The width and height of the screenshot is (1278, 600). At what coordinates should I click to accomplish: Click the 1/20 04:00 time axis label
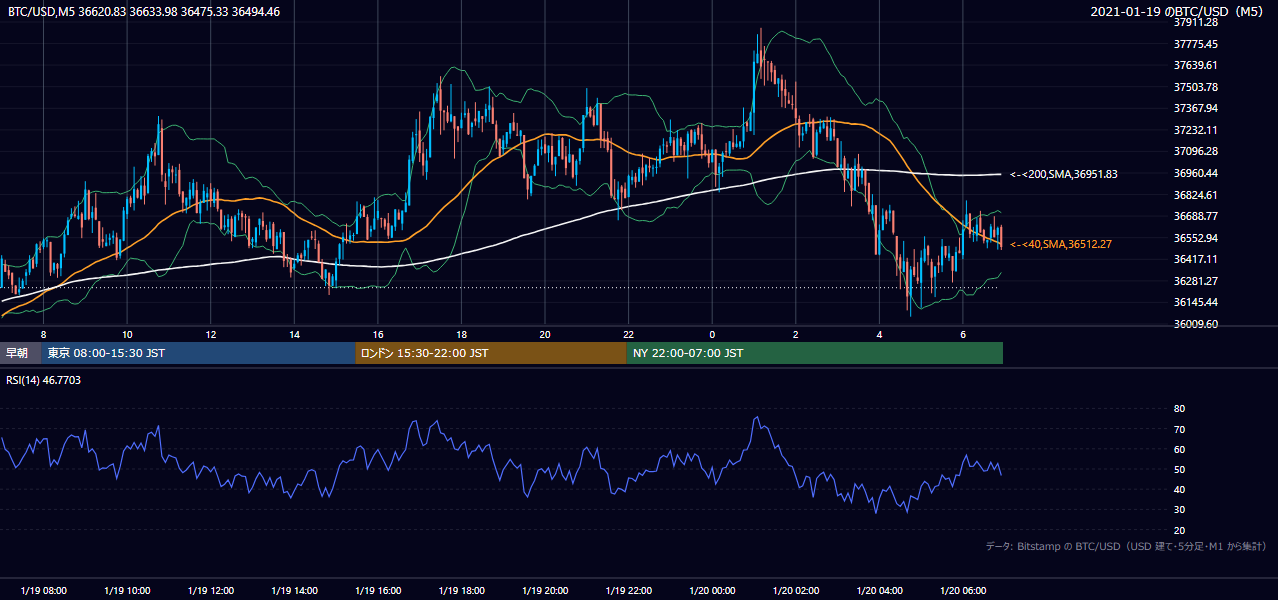880,591
